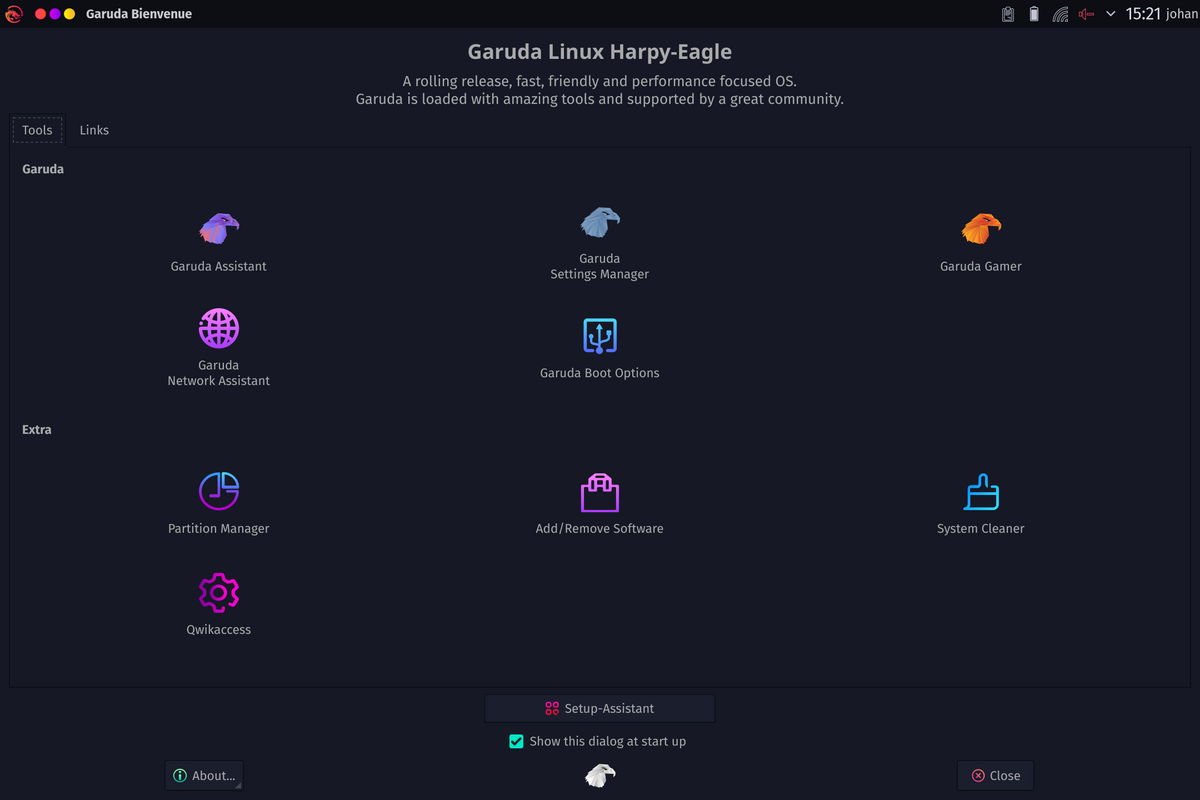This screenshot has height=800, width=1200.
Task: Open Partition Manager pie-chart icon
Action: point(219,491)
